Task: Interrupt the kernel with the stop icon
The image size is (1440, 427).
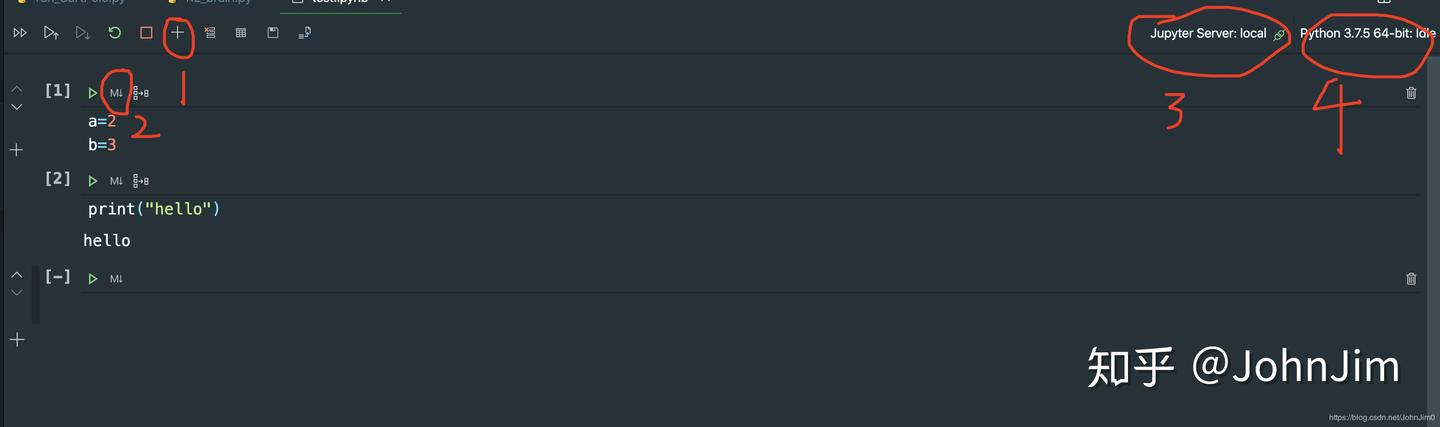Action: pos(146,33)
